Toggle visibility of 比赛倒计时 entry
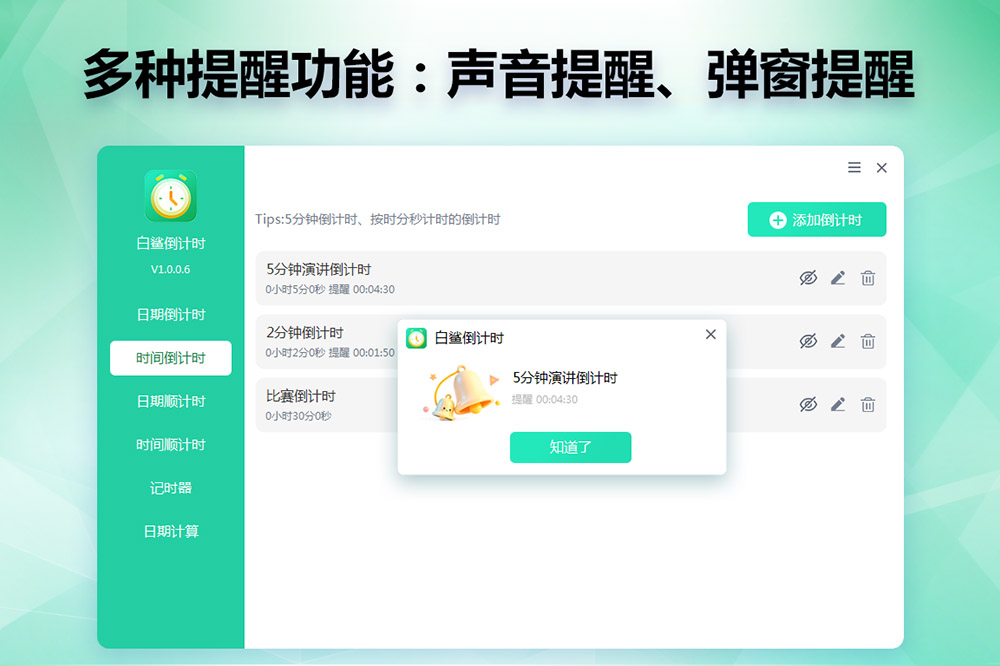This screenshot has width=1000, height=666. pyautogui.click(x=808, y=404)
